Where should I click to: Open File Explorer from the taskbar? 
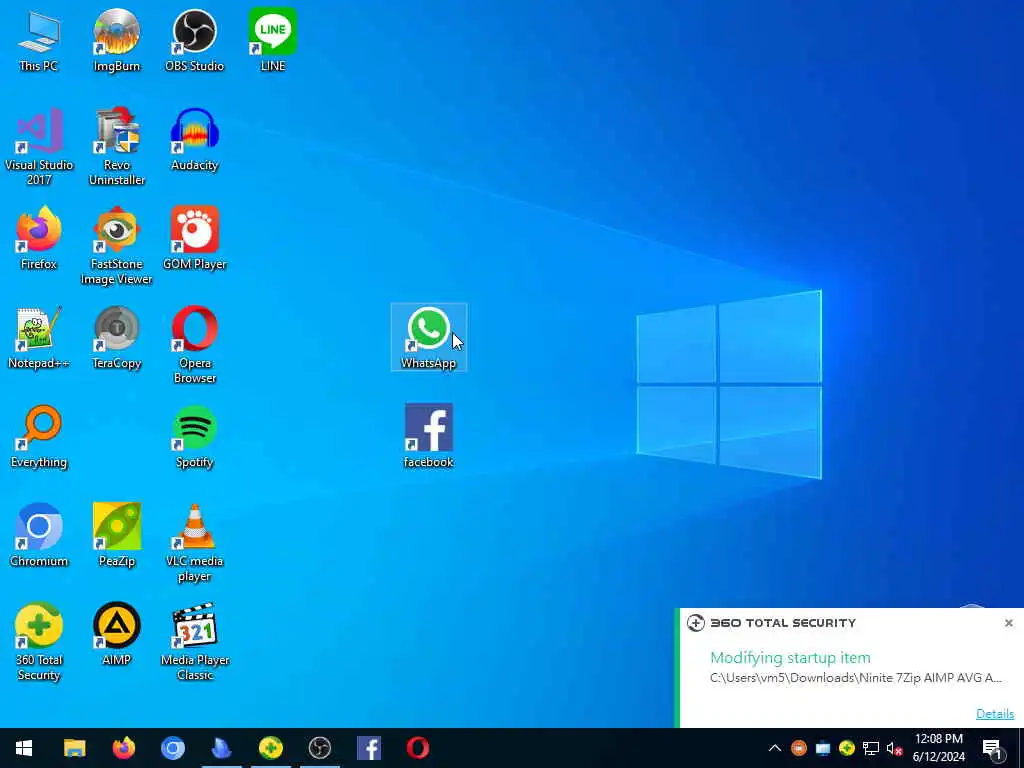click(x=74, y=748)
